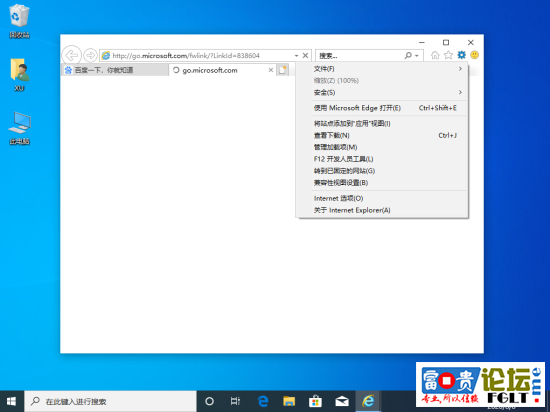550x412 pixels.
Task: Open 管理加载项(M) menu entry
Action: click(x=382, y=147)
